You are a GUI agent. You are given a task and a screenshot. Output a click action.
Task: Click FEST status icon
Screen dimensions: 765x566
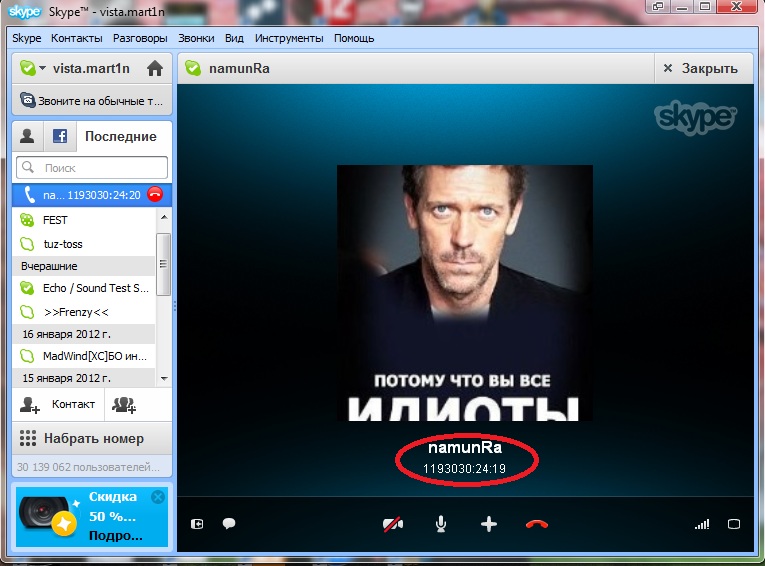pyautogui.click(x=27, y=220)
